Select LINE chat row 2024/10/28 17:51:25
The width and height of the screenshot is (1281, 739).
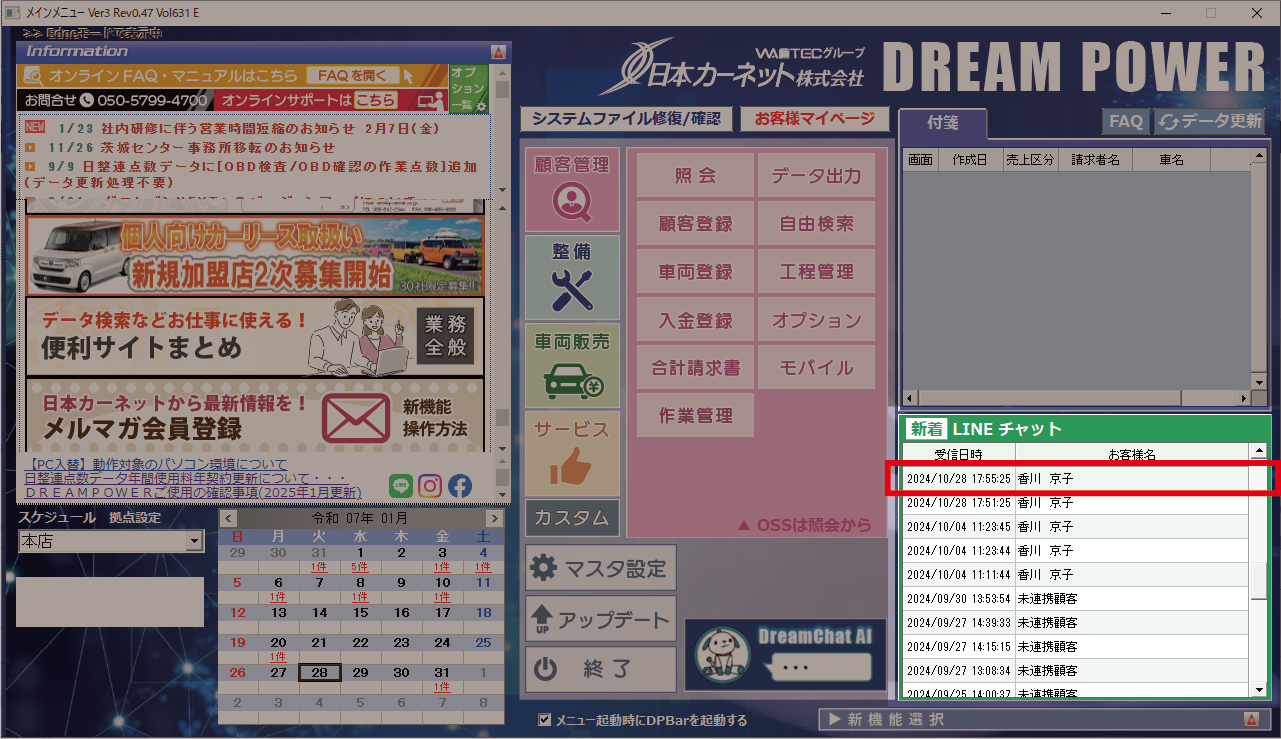point(1076,503)
